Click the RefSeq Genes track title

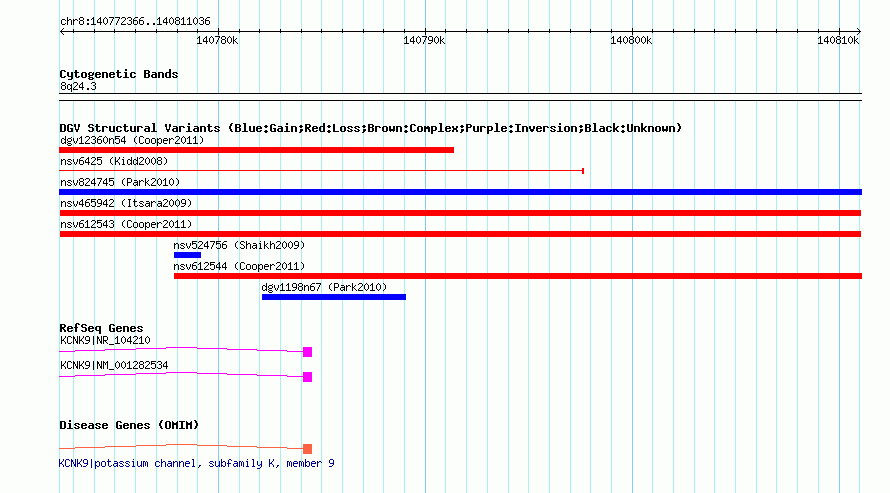101,328
